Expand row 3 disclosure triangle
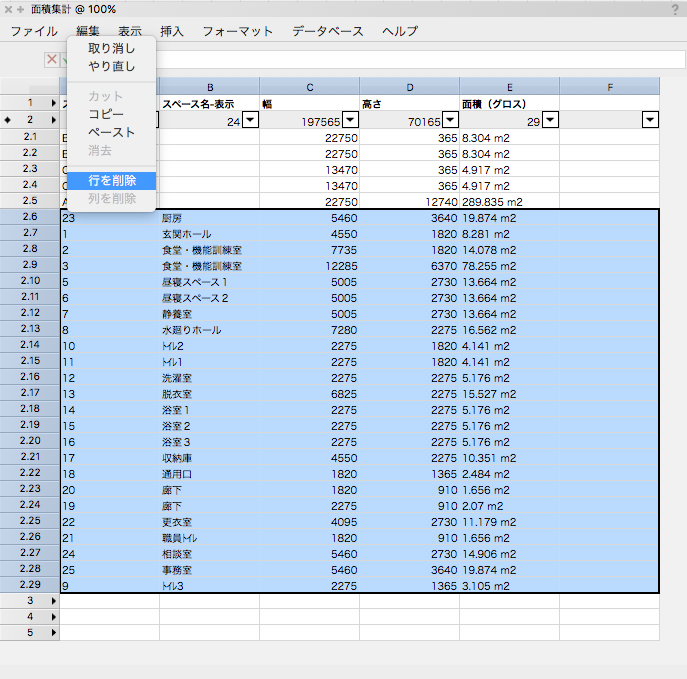The image size is (687, 679). 53,601
